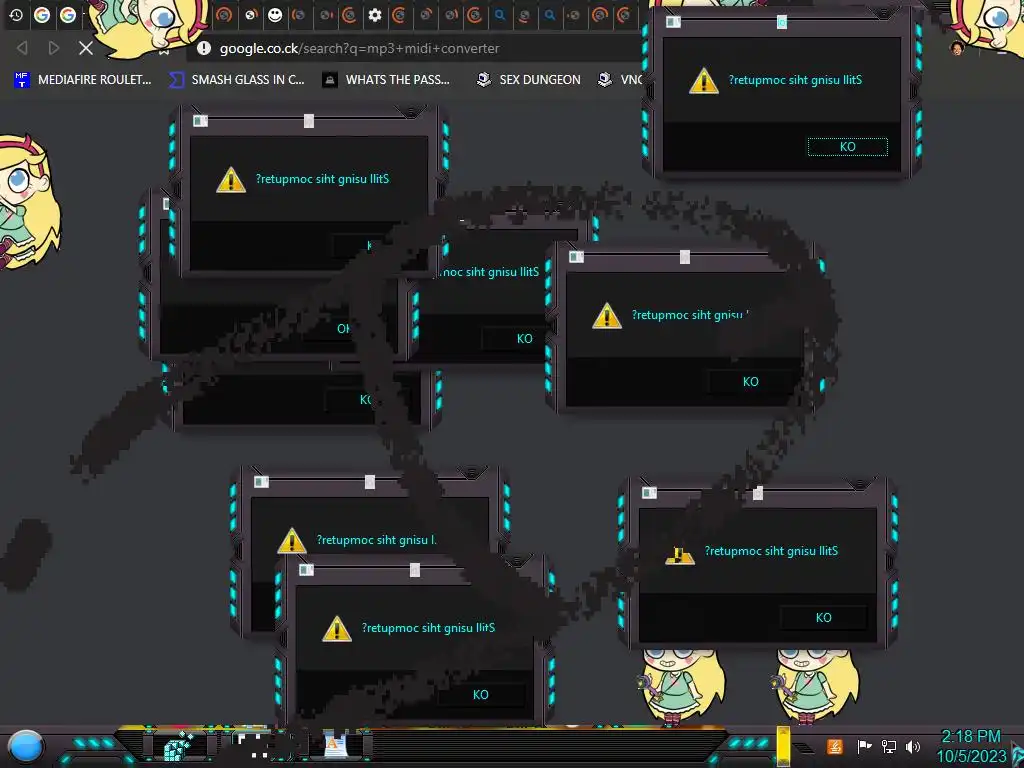This screenshot has width=1024, height=768.
Task: Open the Action Center flag icon
Action: (x=864, y=746)
